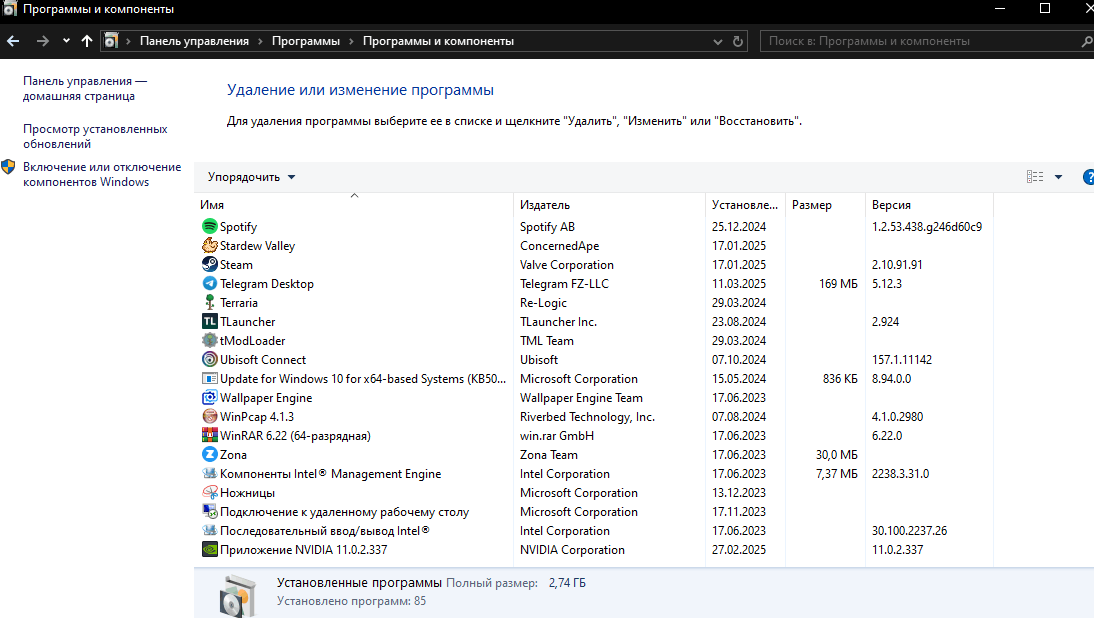Click the NVIDIA Corporation publisher cell
This screenshot has height=618, width=1094.
click(572, 550)
